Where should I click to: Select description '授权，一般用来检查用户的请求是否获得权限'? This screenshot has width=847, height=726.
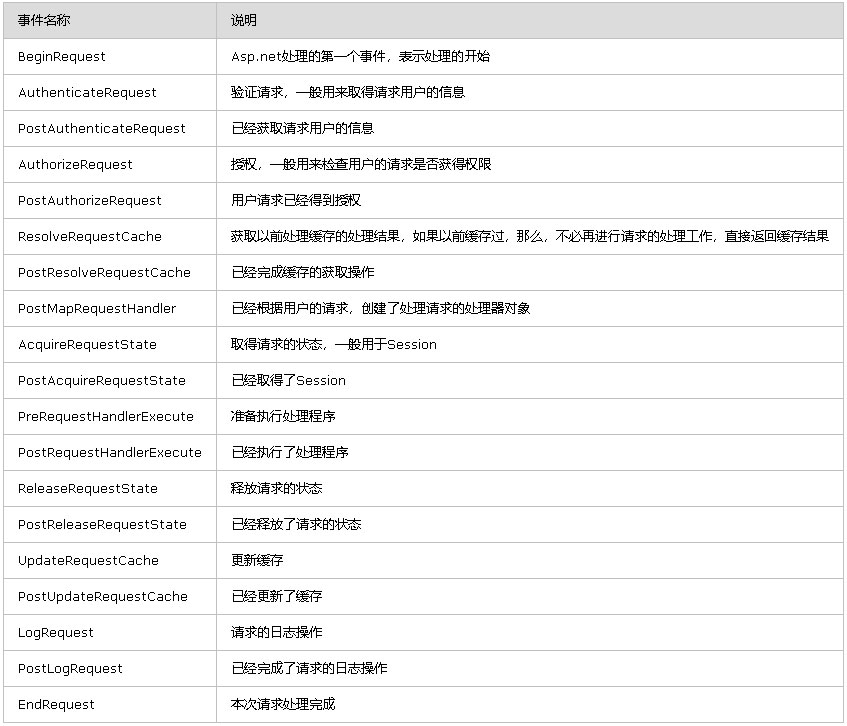pos(361,165)
